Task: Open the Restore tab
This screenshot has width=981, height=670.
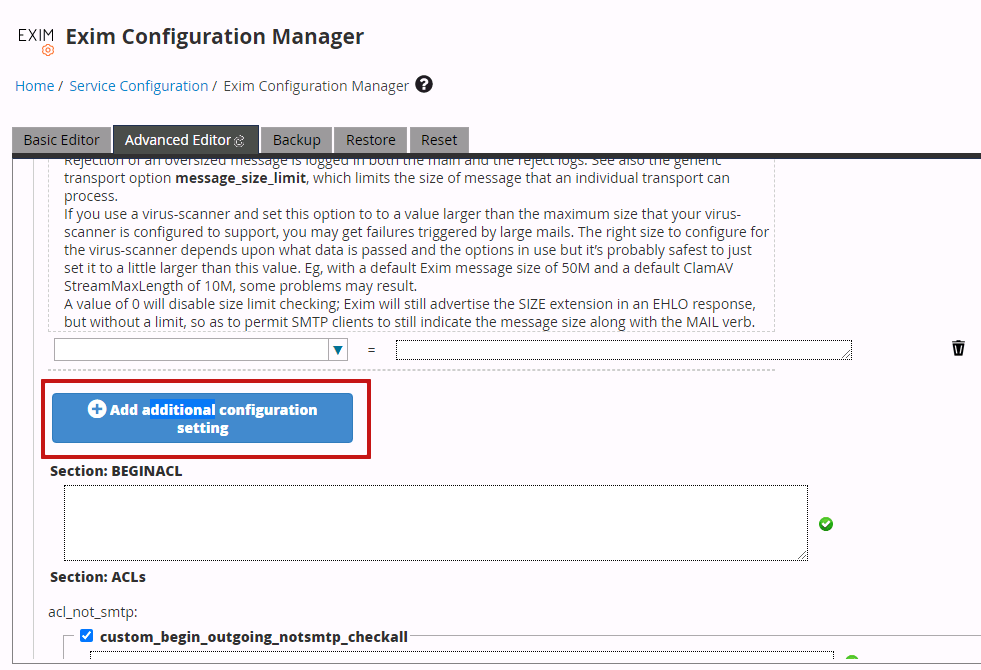Action: 370,140
